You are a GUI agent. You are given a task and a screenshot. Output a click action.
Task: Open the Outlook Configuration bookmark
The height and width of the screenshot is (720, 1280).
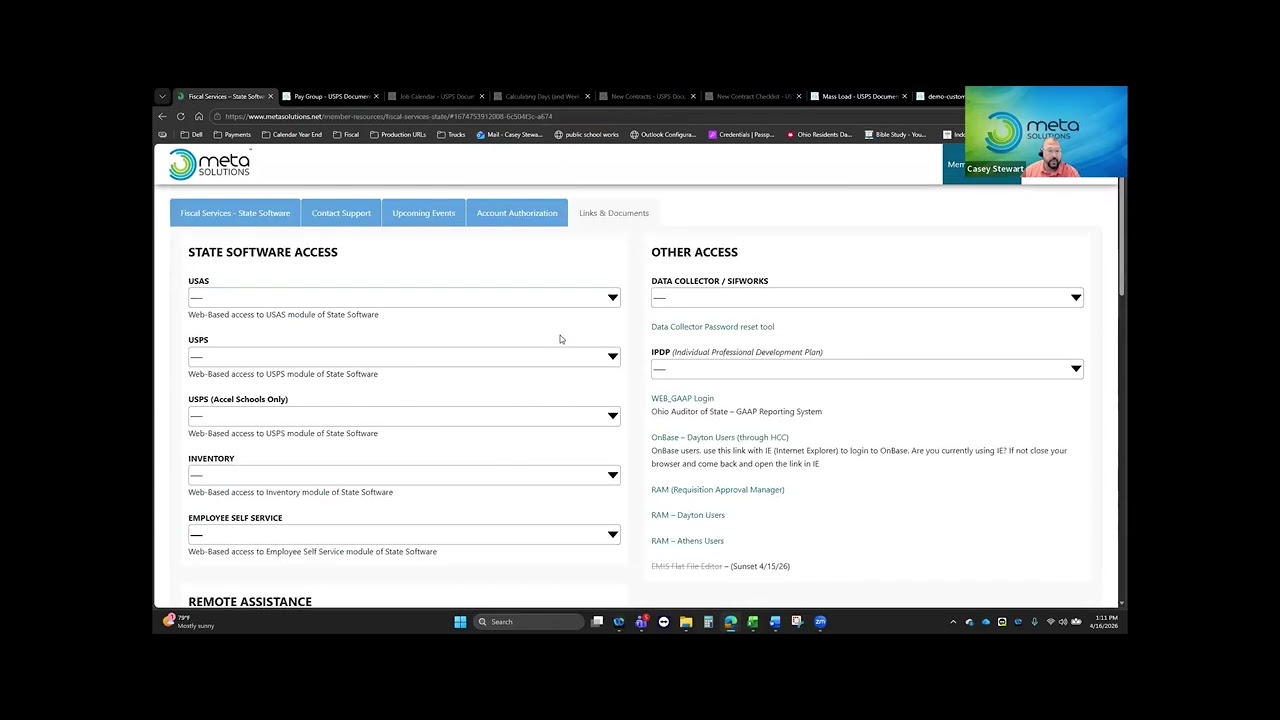pos(663,134)
